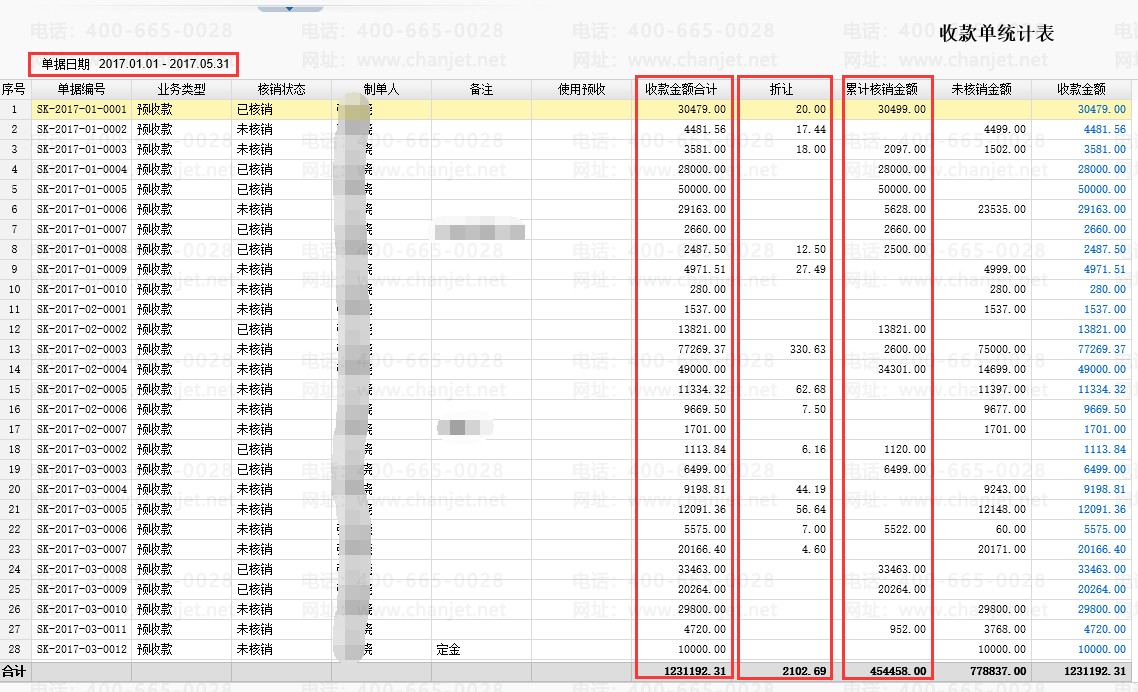Screen dimensions: 1138x692
Task: Open blue 收款金额 link 4481.56
Action: (x=1105, y=129)
